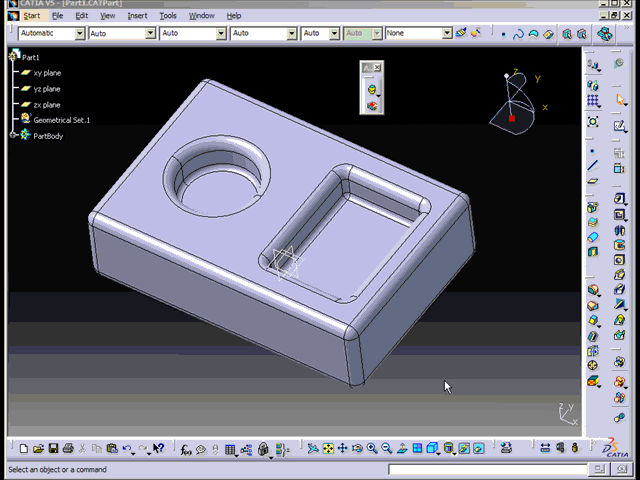The image size is (640, 480).
Task: Open the first Automatic dropdown
Action: pyautogui.click(x=80, y=33)
